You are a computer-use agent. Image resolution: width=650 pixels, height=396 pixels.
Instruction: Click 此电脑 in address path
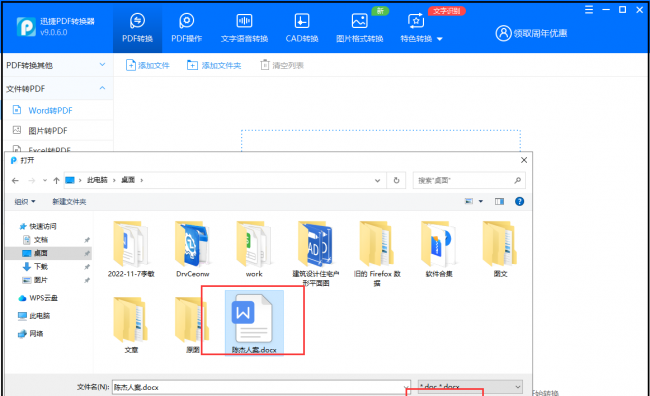click(x=97, y=180)
